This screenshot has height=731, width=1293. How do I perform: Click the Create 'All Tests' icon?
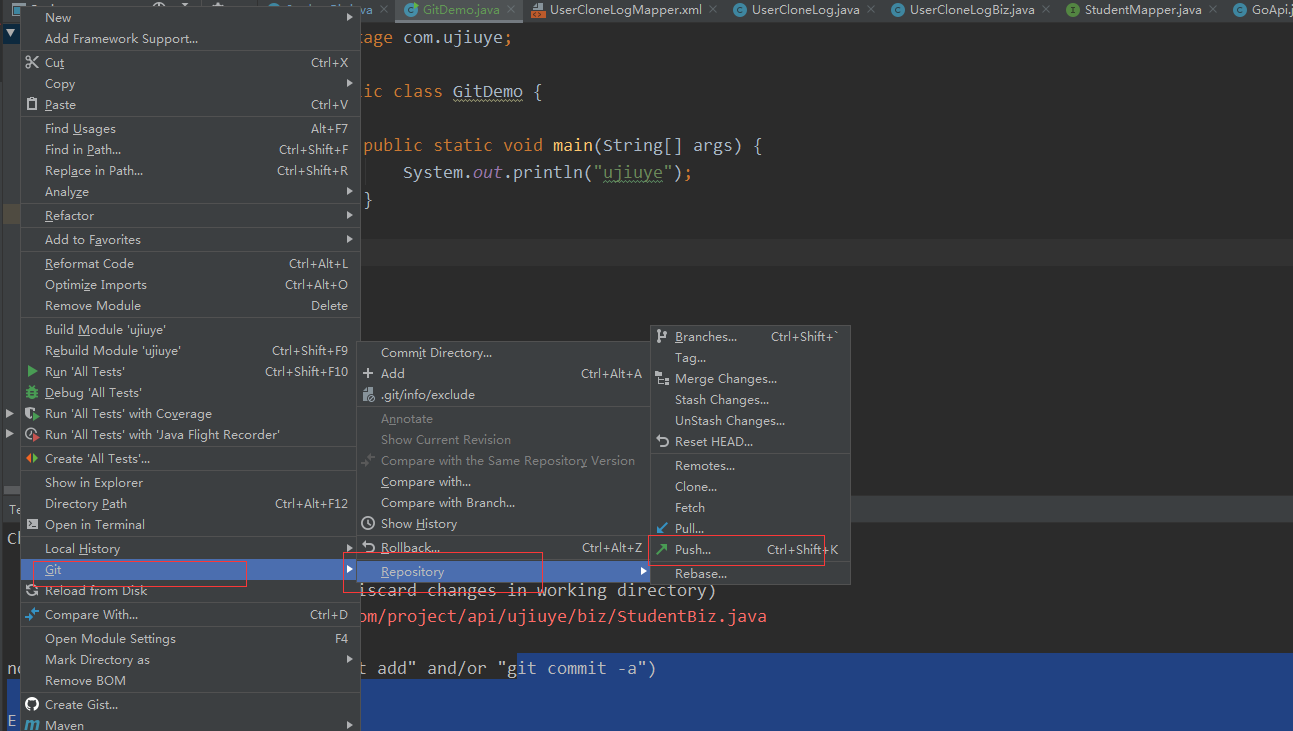(x=32, y=458)
